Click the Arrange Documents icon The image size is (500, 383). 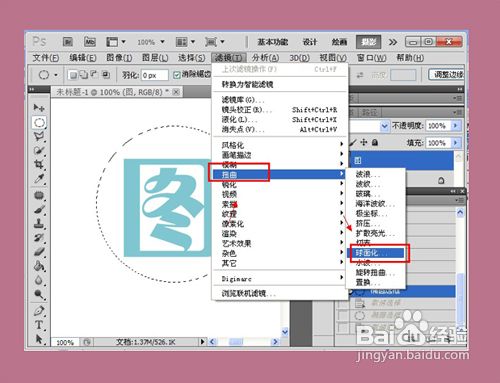182,42
